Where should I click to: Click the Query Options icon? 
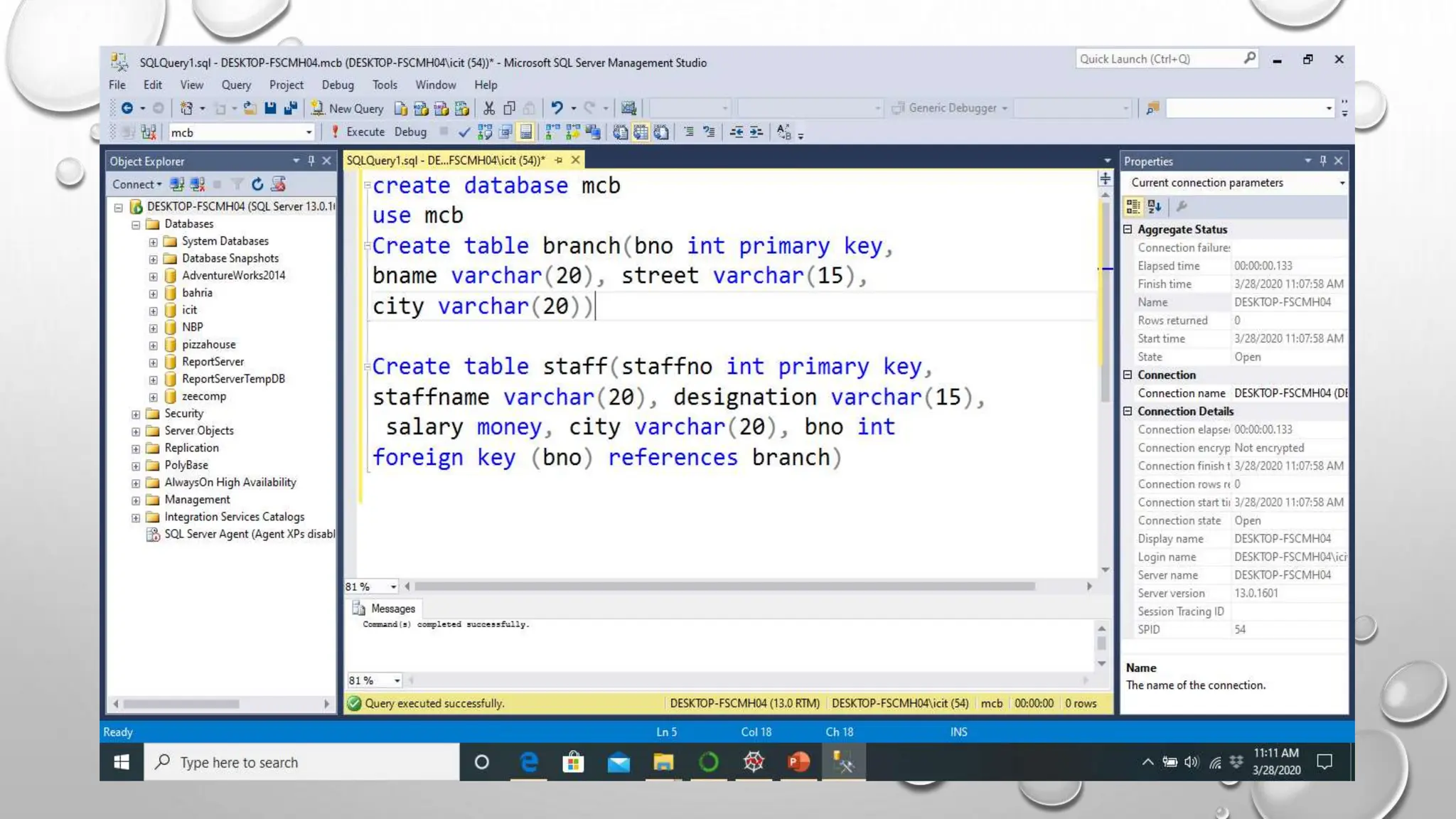click(x=505, y=132)
